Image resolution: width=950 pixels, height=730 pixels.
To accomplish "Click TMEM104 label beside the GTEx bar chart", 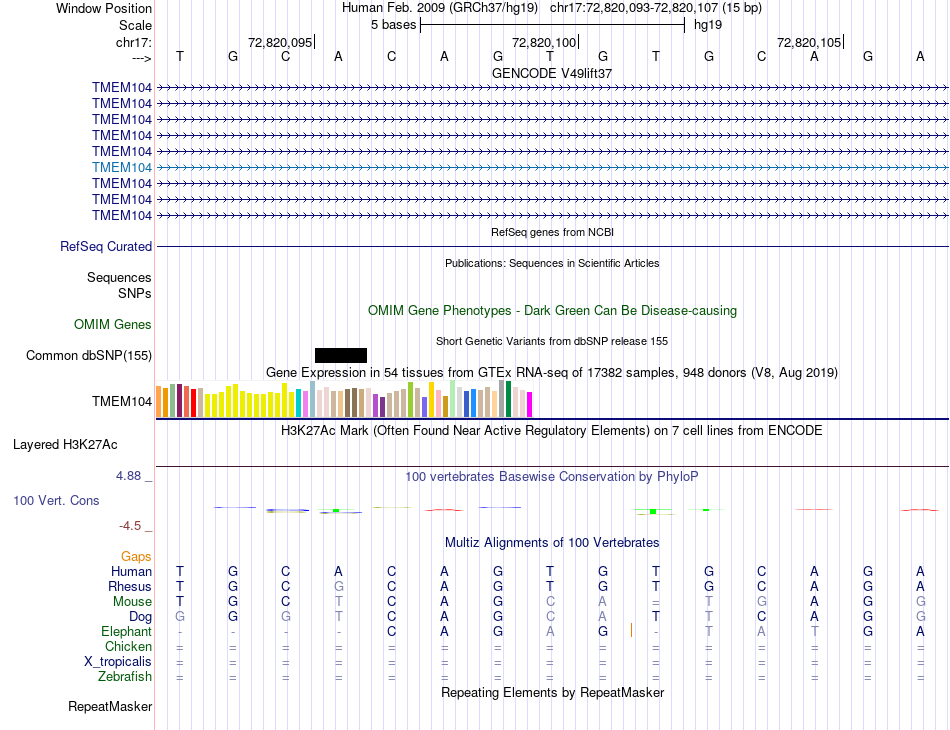I will 122,401.
